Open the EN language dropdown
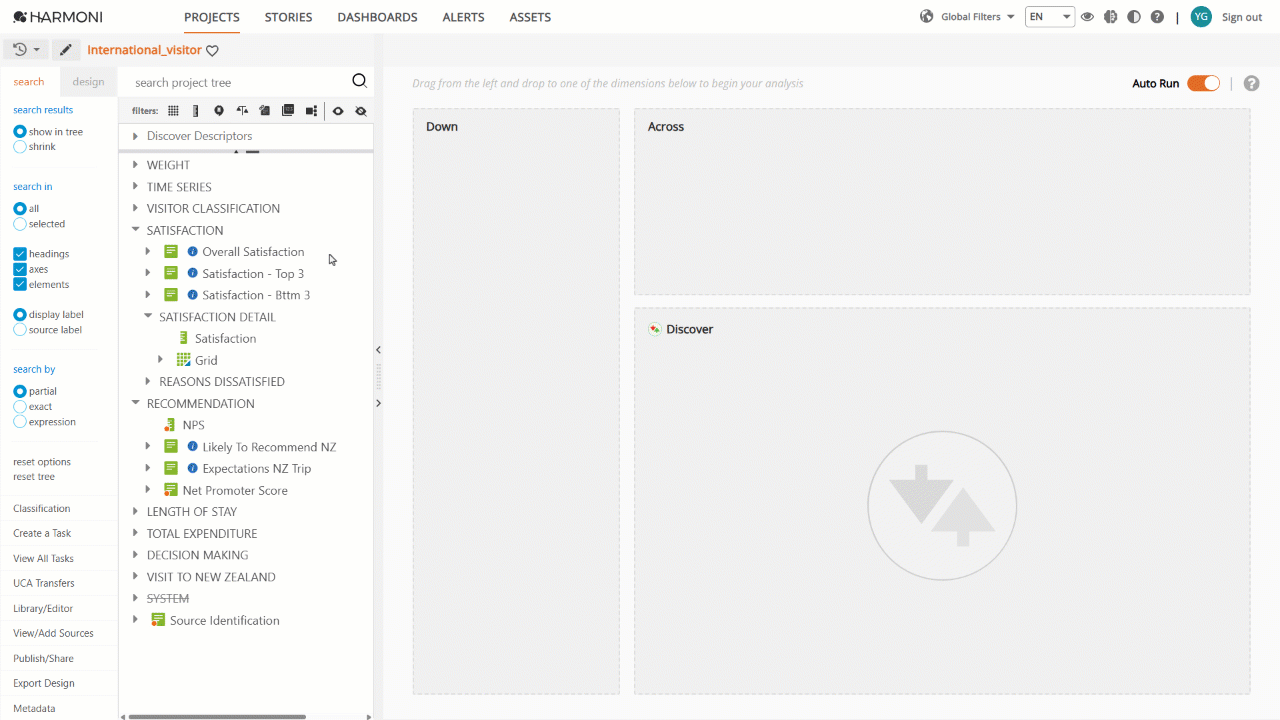This screenshot has width=1280, height=720. pos(1050,17)
